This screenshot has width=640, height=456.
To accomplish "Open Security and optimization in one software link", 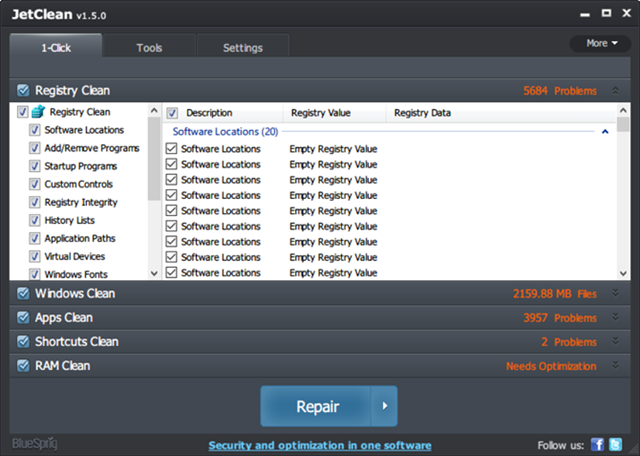I will coord(320,445).
